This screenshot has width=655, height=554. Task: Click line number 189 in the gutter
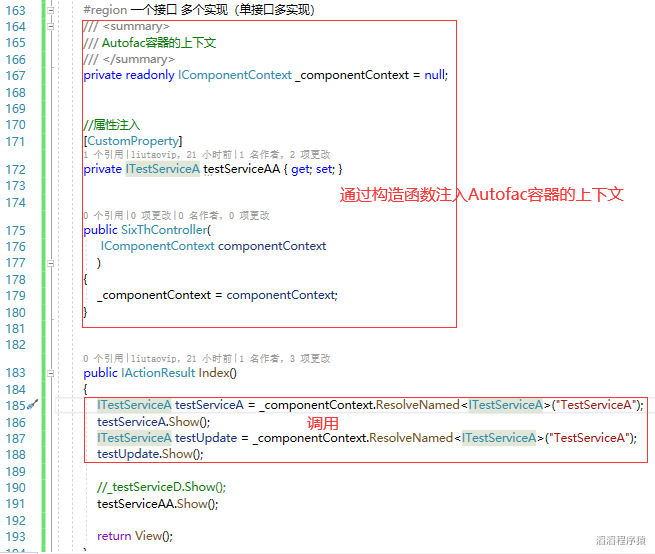click(x=15, y=472)
